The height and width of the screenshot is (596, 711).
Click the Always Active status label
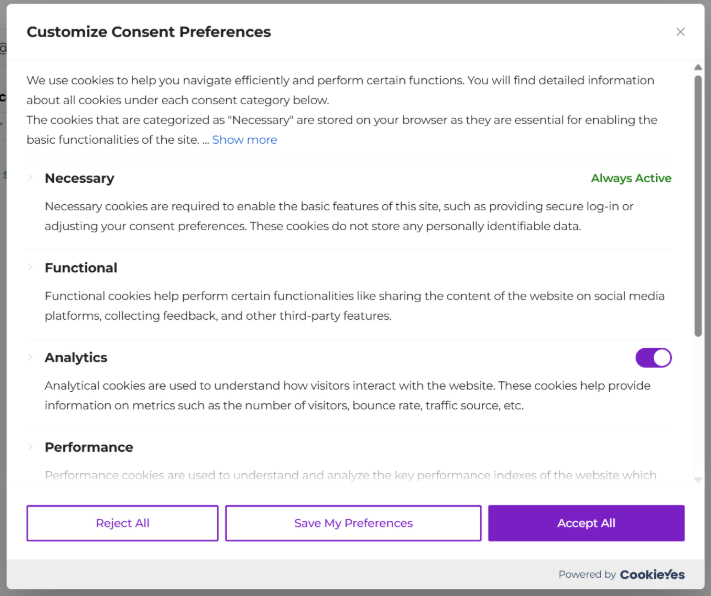point(631,178)
